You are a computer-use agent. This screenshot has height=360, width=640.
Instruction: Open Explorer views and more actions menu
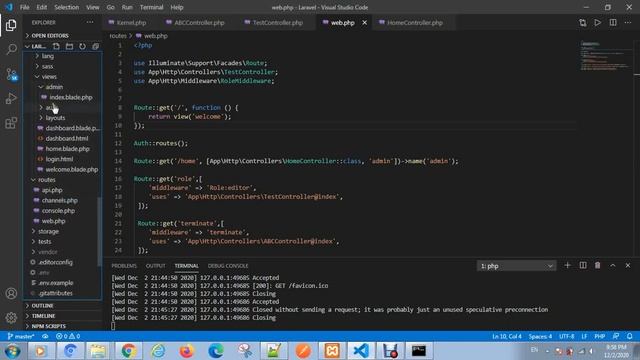point(90,22)
